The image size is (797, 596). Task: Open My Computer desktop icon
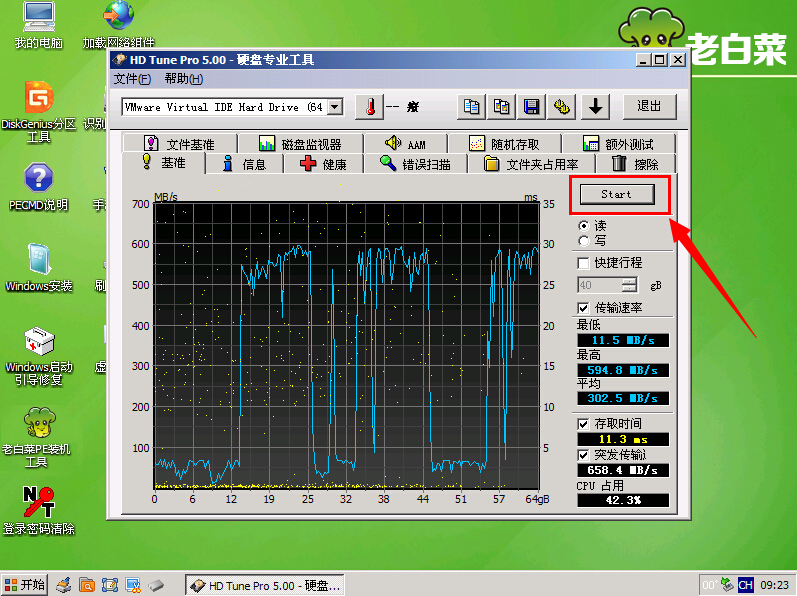(x=39, y=25)
